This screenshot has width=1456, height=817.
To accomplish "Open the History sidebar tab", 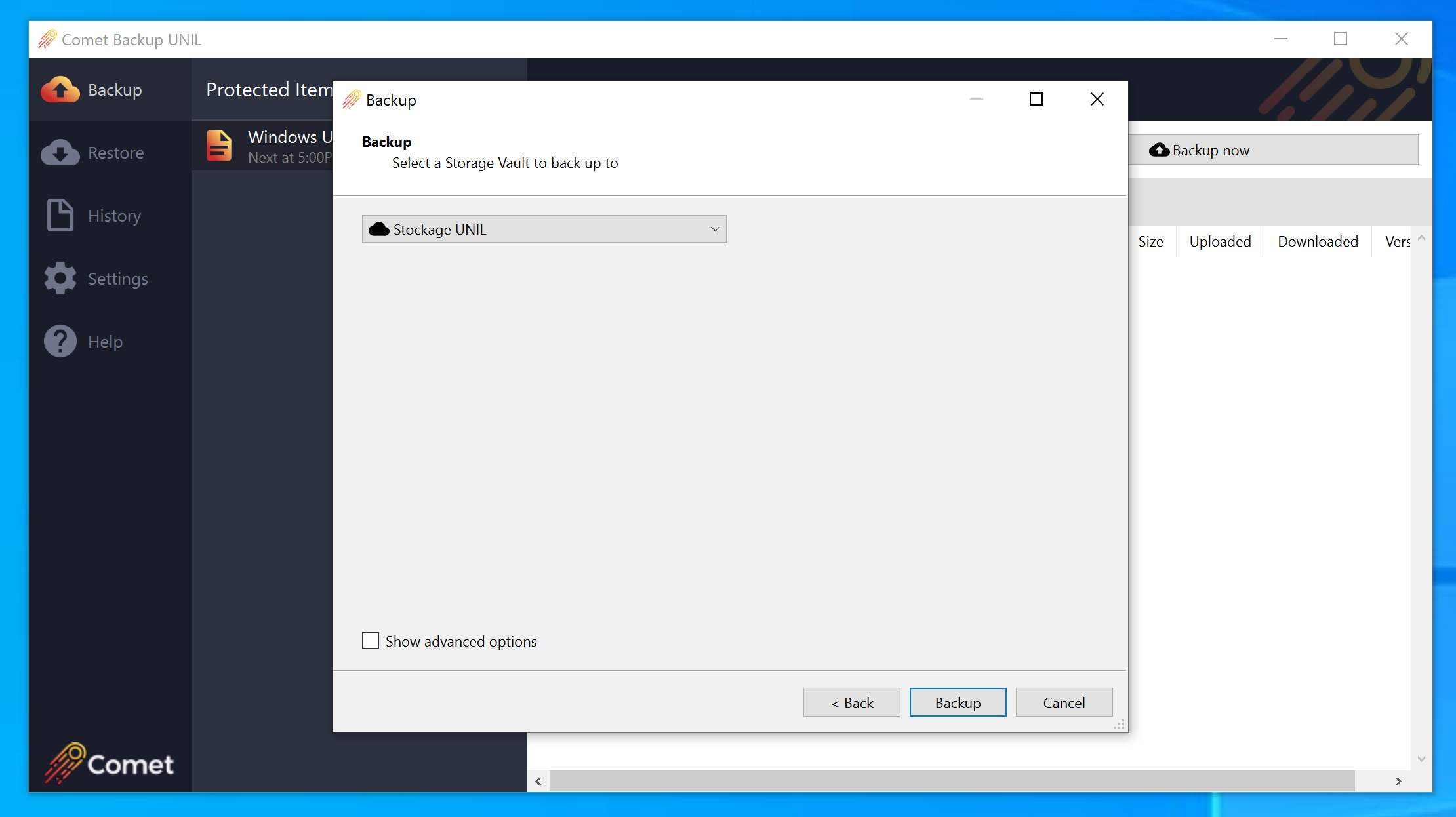I will [x=114, y=216].
